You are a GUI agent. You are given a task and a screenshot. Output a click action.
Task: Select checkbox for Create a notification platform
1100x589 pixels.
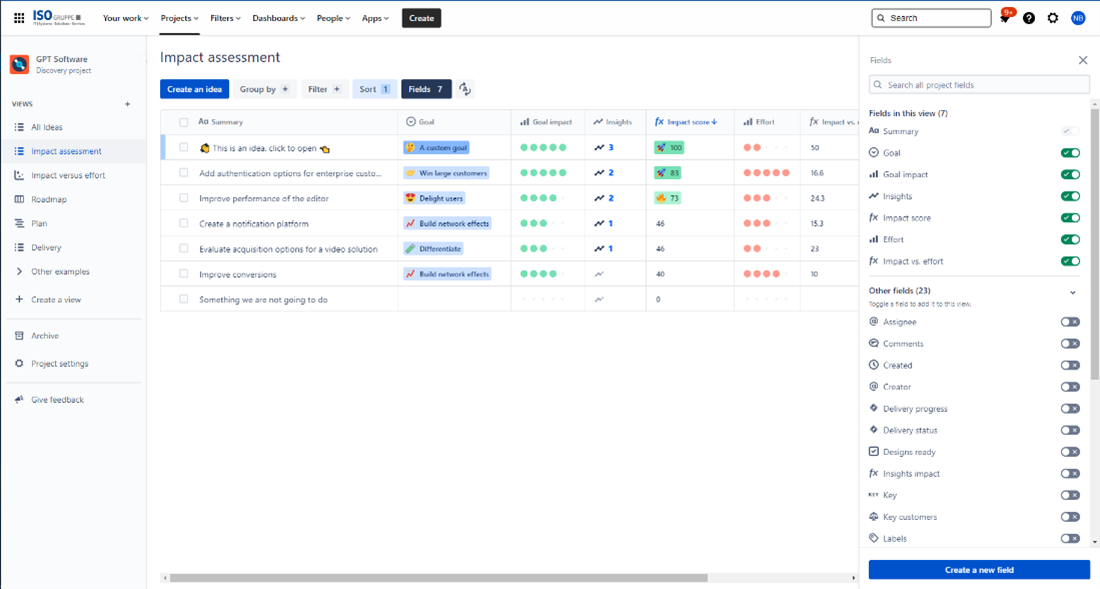183,224
